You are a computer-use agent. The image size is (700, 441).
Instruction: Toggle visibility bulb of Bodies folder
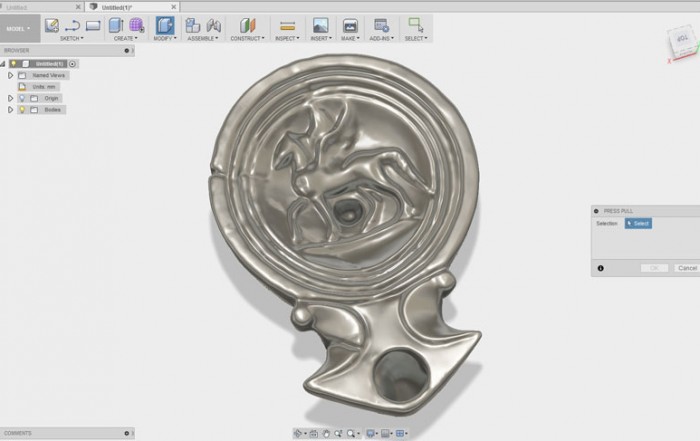(21, 110)
